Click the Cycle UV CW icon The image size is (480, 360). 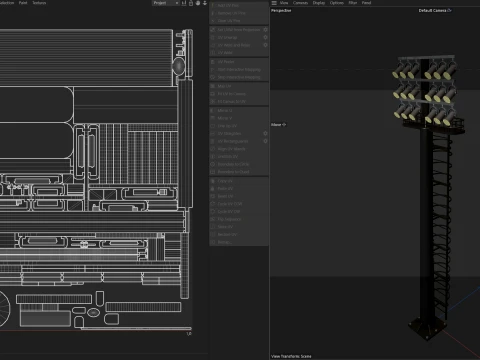[x=213, y=211]
